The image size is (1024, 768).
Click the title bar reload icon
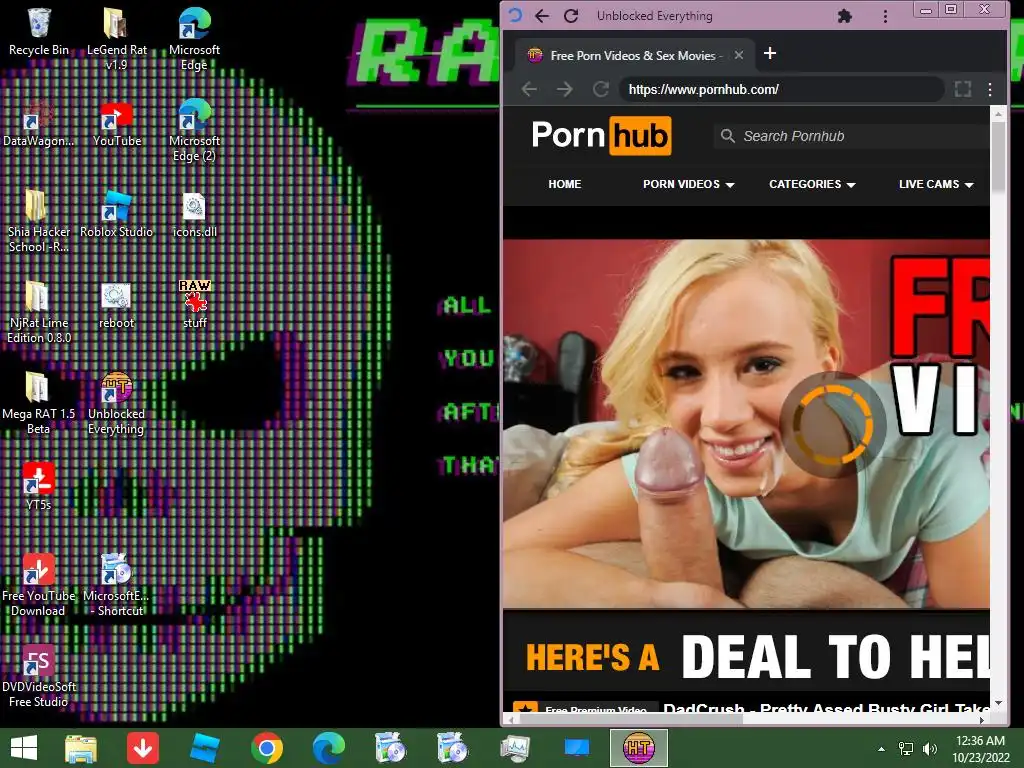pyautogui.click(x=571, y=16)
